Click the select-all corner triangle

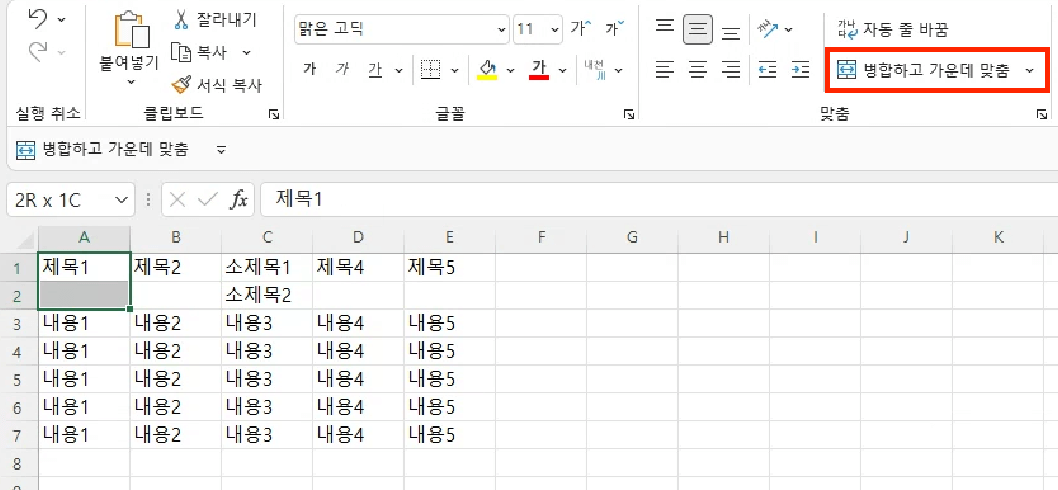click(x=26, y=240)
